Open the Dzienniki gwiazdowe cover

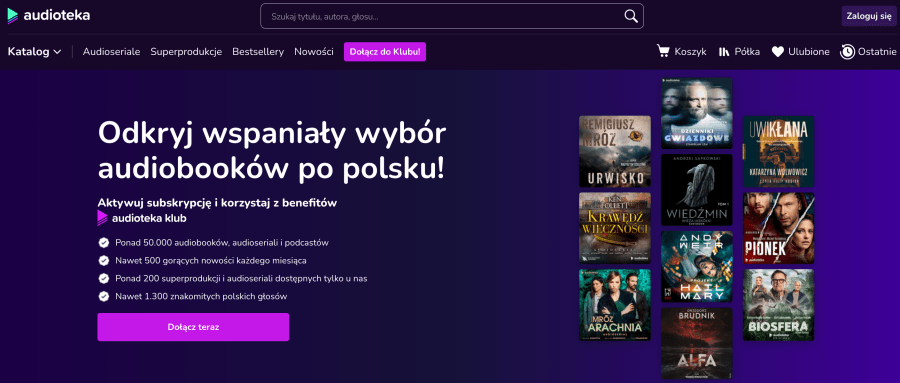(x=696, y=113)
